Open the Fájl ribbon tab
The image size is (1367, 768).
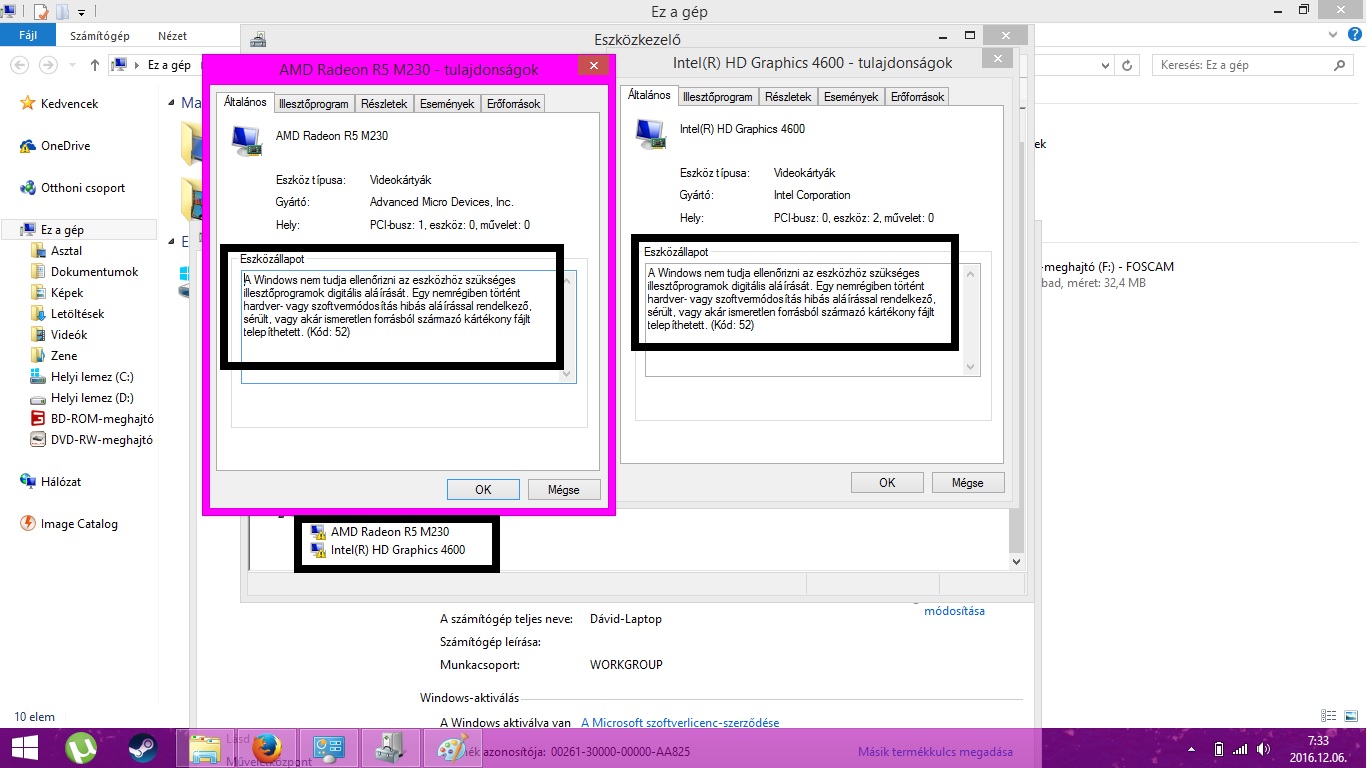[x=28, y=36]
